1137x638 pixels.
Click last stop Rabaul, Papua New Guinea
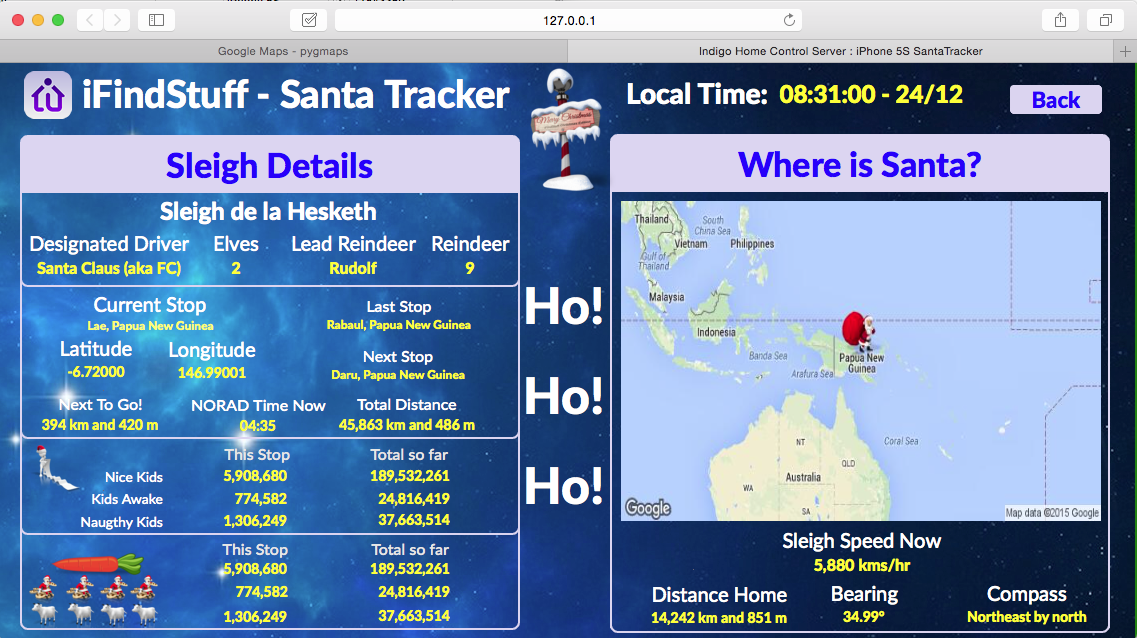point(398,325)
